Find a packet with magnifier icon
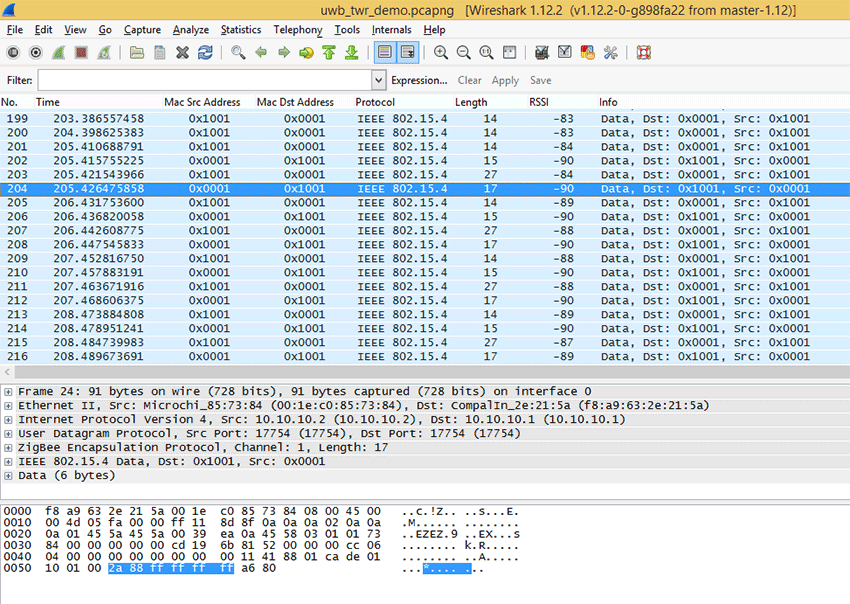The image size is (850, 604). point(238,53)
